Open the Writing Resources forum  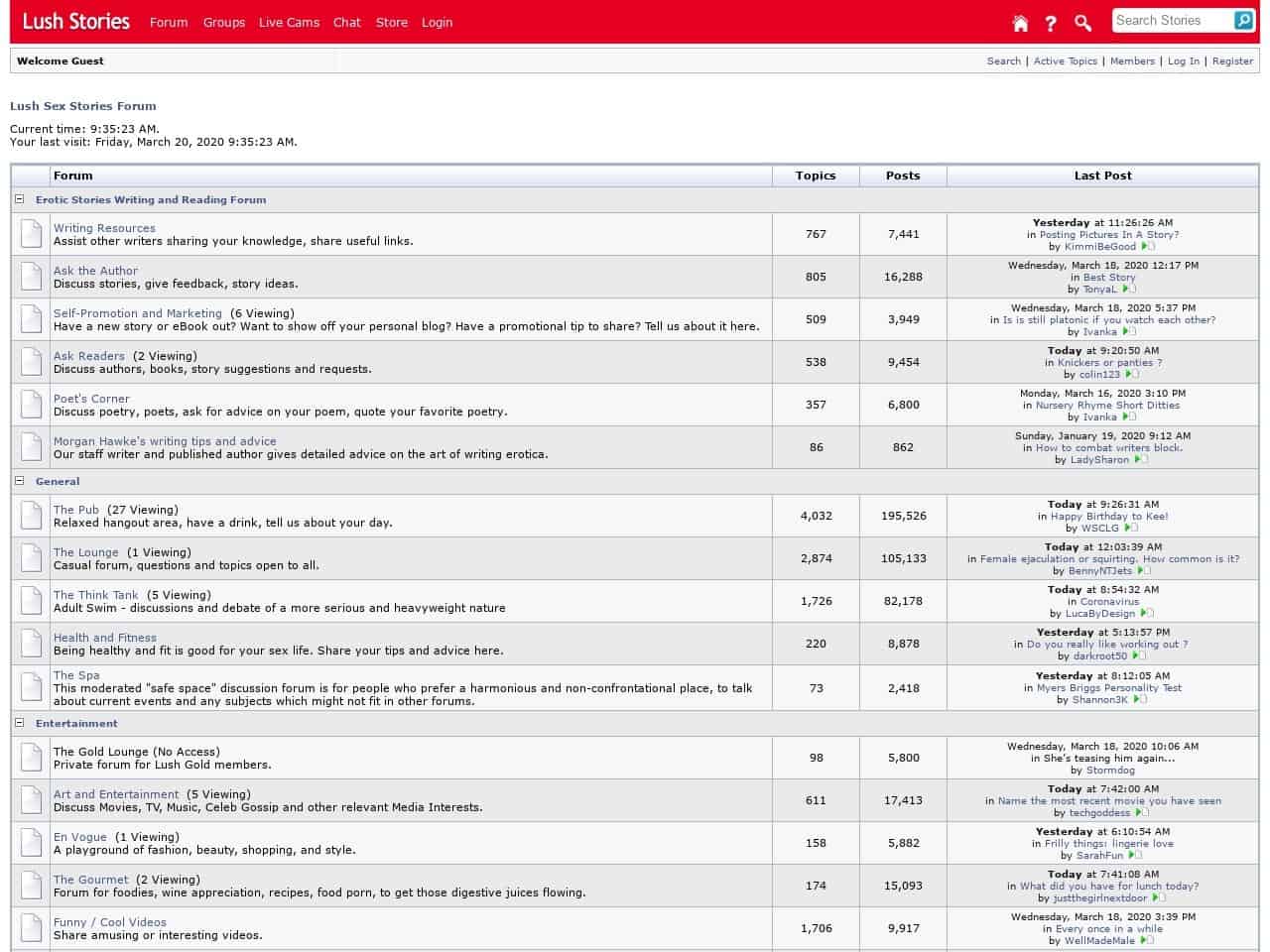pyautogui.click(x=104, y=228)
